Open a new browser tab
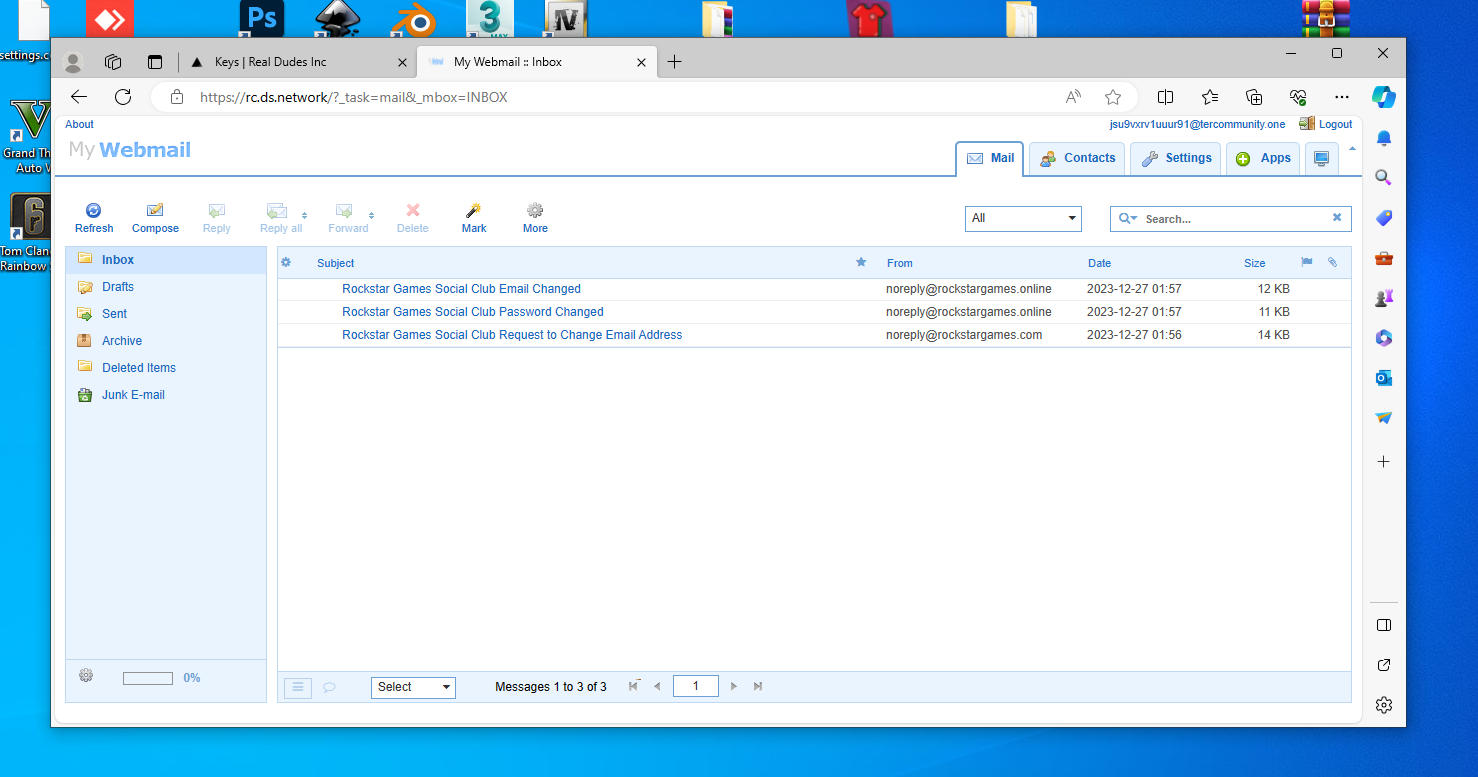This screenshot has height=777, width=1478. click(674, 62)
